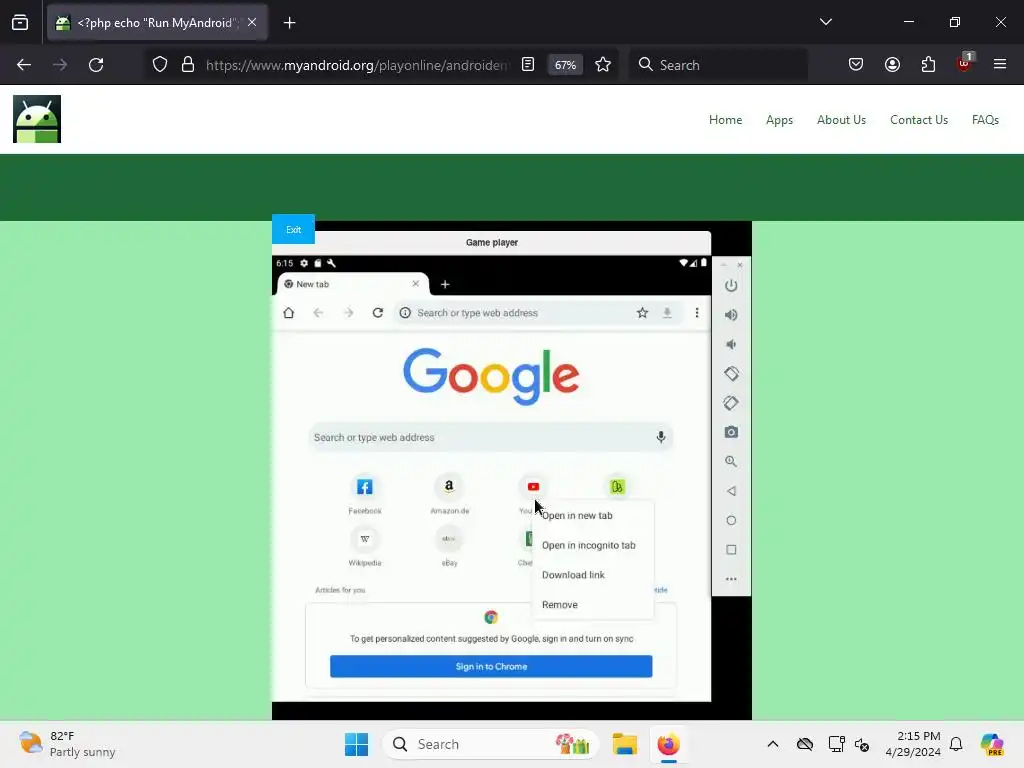Click Firefox Search box
The height and width of the screenshot is (768, 1024).
(718, 65)
